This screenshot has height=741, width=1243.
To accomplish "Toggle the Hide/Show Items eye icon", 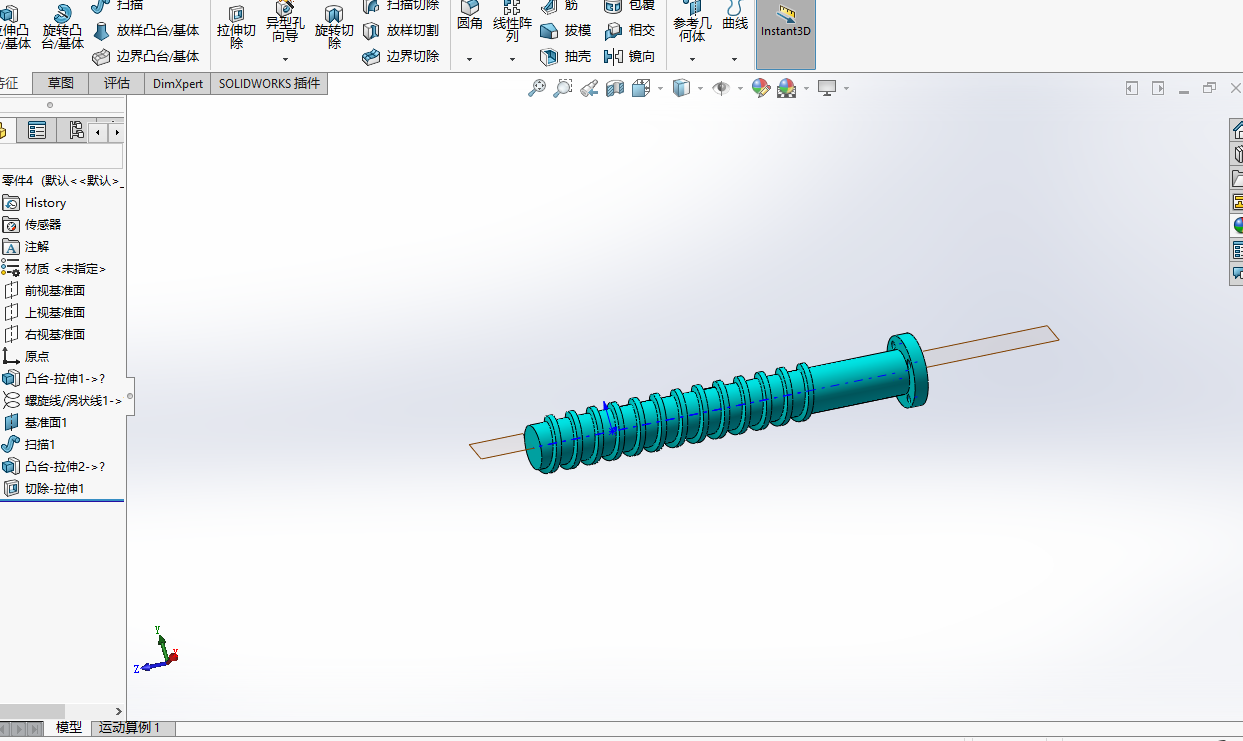I will point(721,88).
